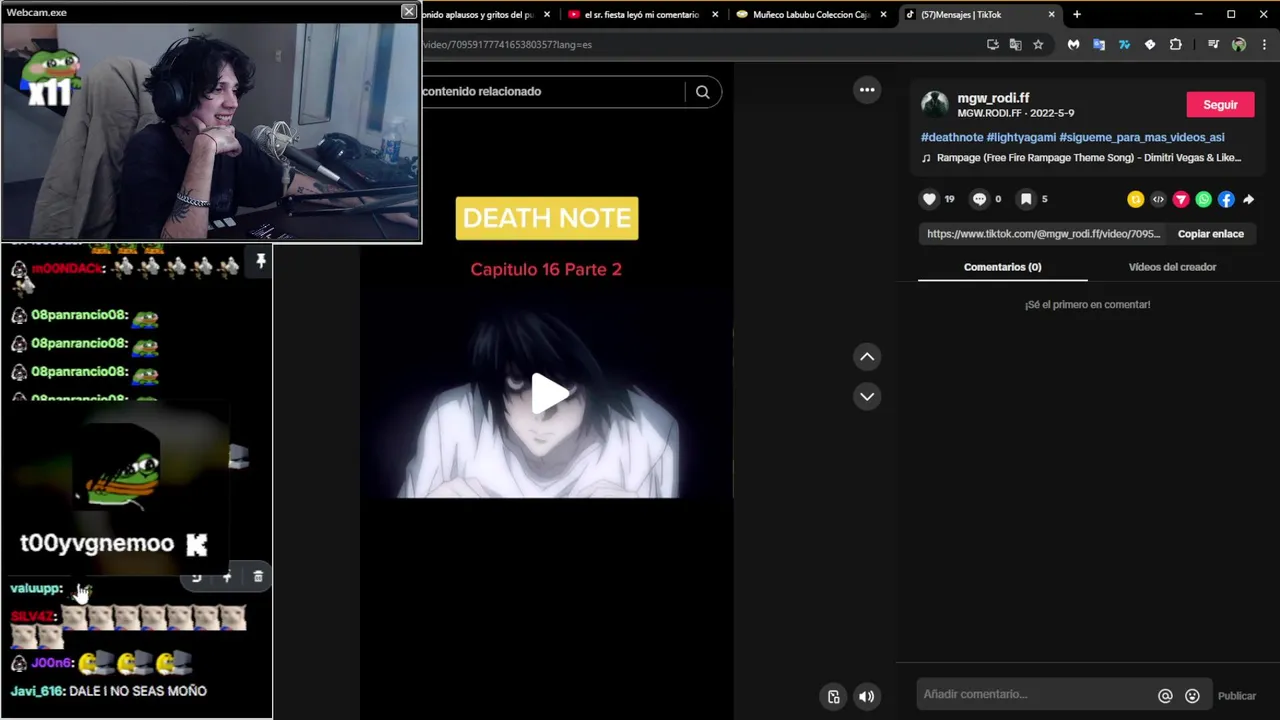Open the Google Translate extension icon
Viewport: 1280px width, 720px height.
[1099, 45]
